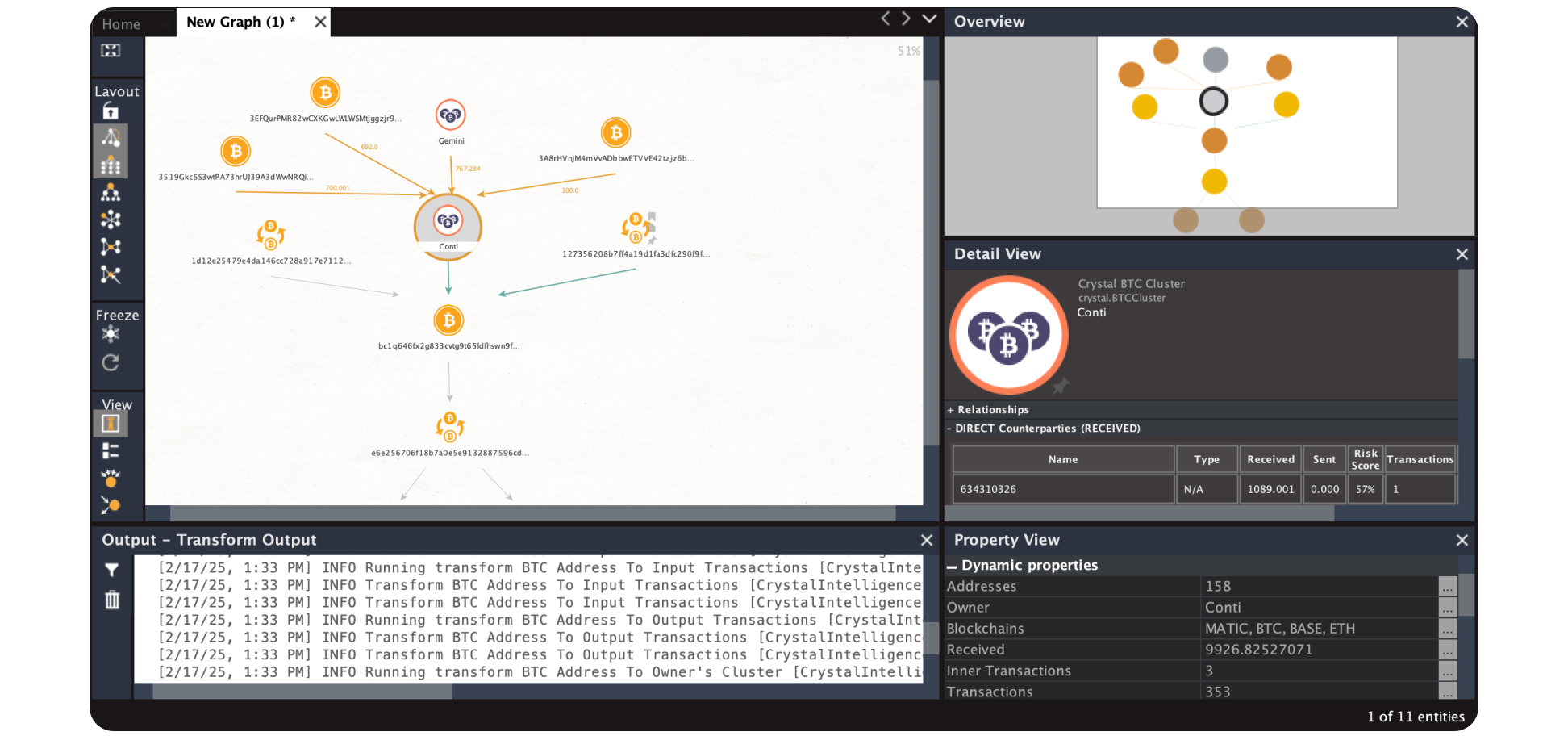Close the Detail View panel
Screen dimensions: 1568x736
[1462, 254]
